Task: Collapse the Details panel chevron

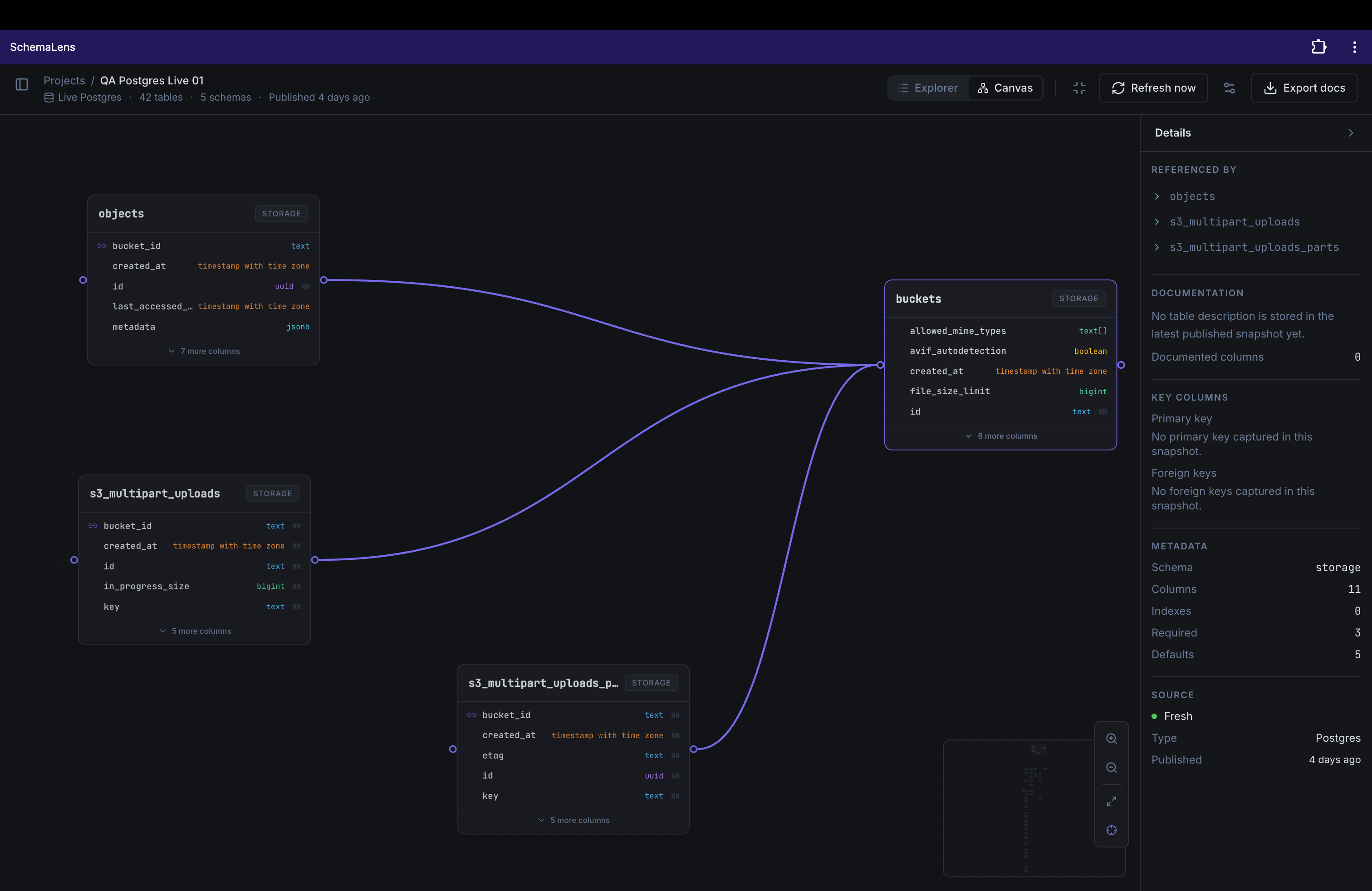Action: coord(1350,132)
